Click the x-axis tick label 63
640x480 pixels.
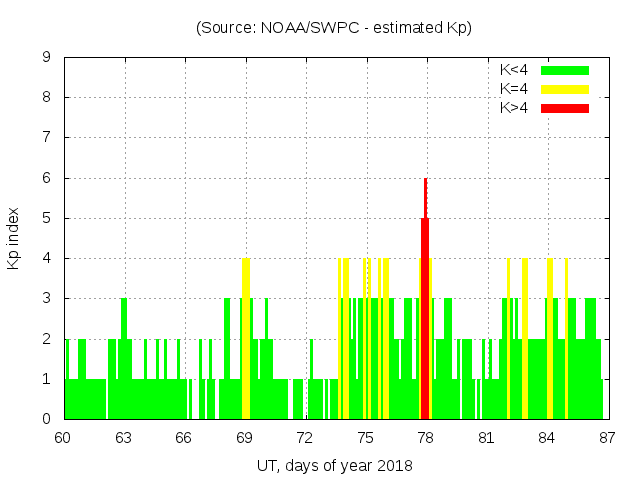[124, 437]
